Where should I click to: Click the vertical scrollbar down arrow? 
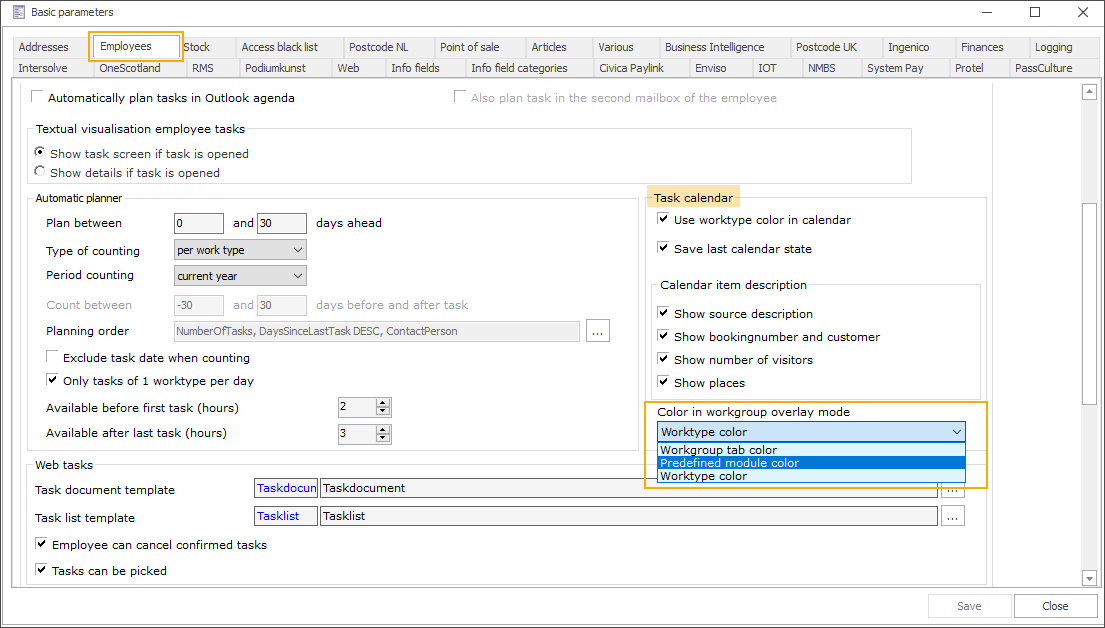coord(1089,579)
